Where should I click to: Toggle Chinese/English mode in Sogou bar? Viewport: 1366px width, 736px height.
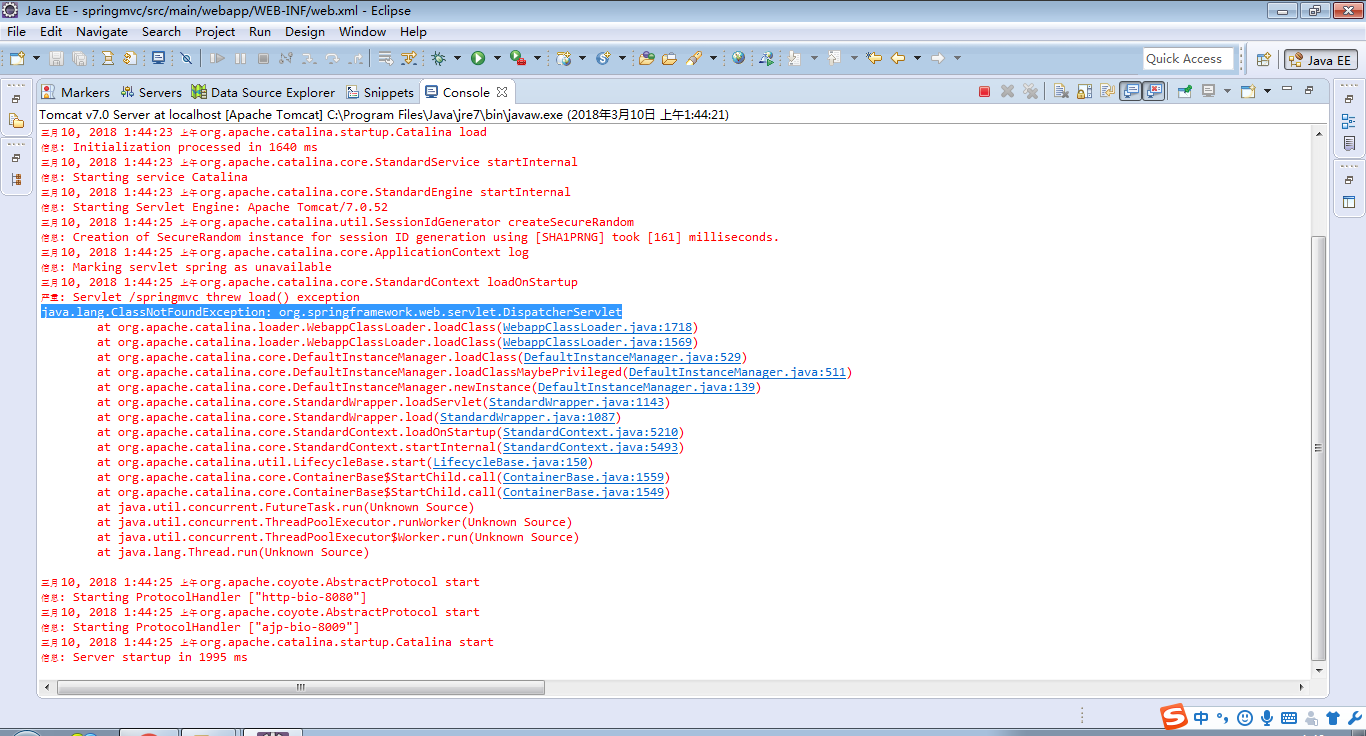[1201, 718]
